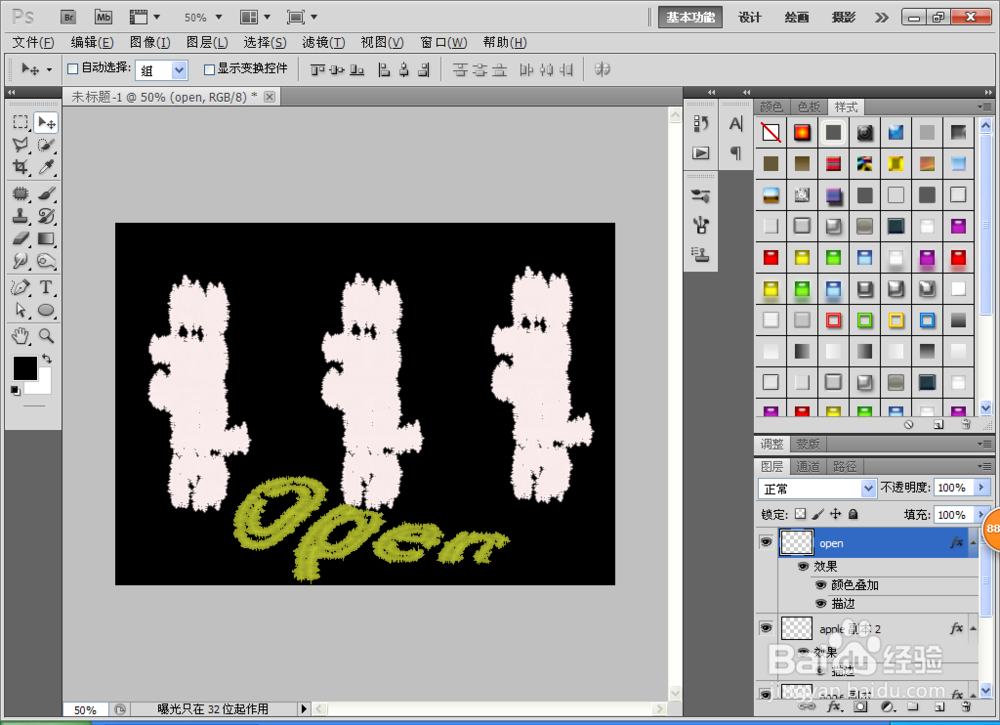The width and height of the screenshot is (1000, 725).
Task: Switch to the Essentials workspace
Action: pos(690,17)
